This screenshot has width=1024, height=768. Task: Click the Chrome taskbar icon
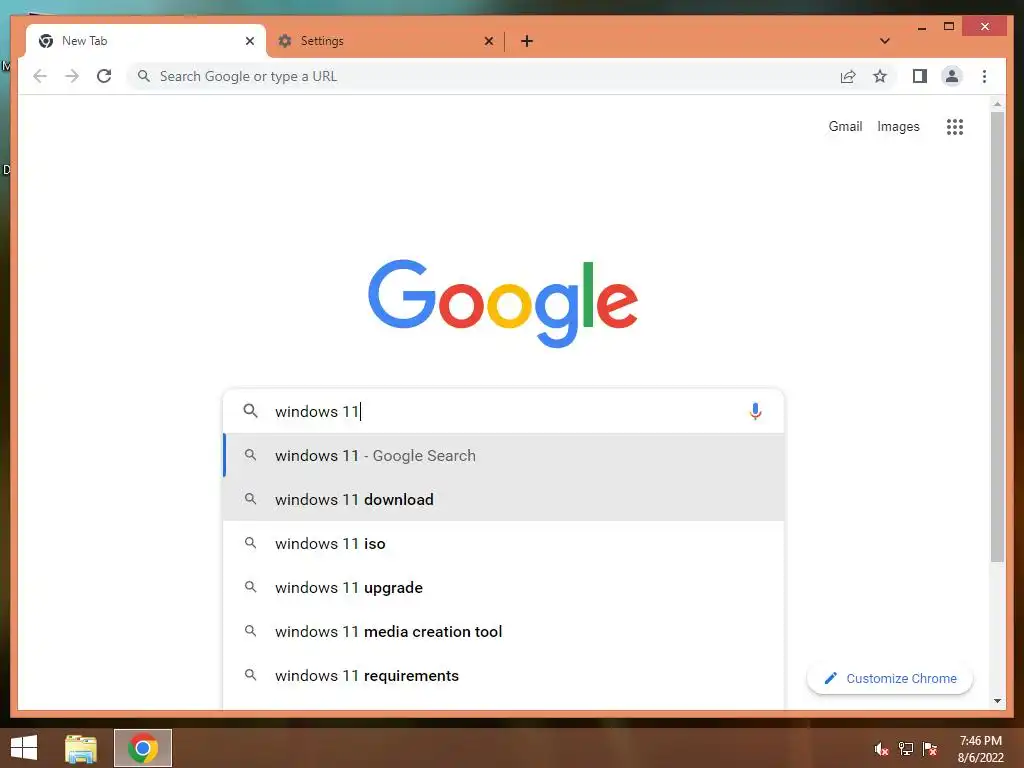pos(143,748)
